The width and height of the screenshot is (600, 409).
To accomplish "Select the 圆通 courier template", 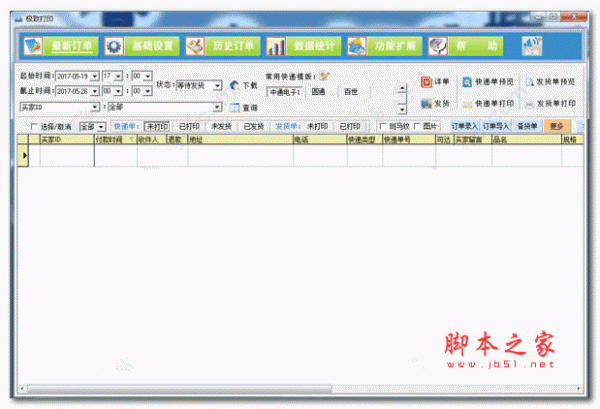I will tap(318, 92).
